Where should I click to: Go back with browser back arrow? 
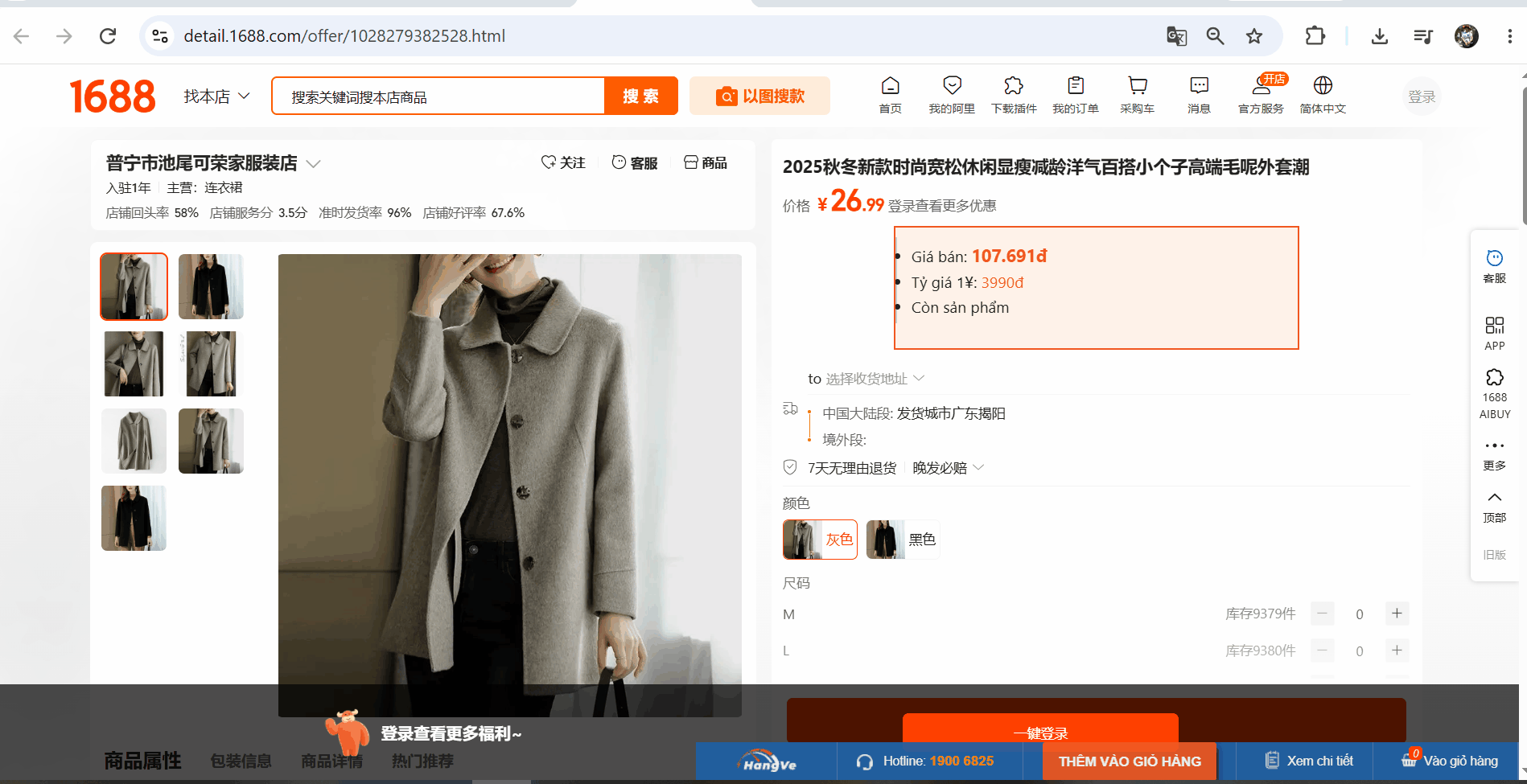click(x=22, y=36)
